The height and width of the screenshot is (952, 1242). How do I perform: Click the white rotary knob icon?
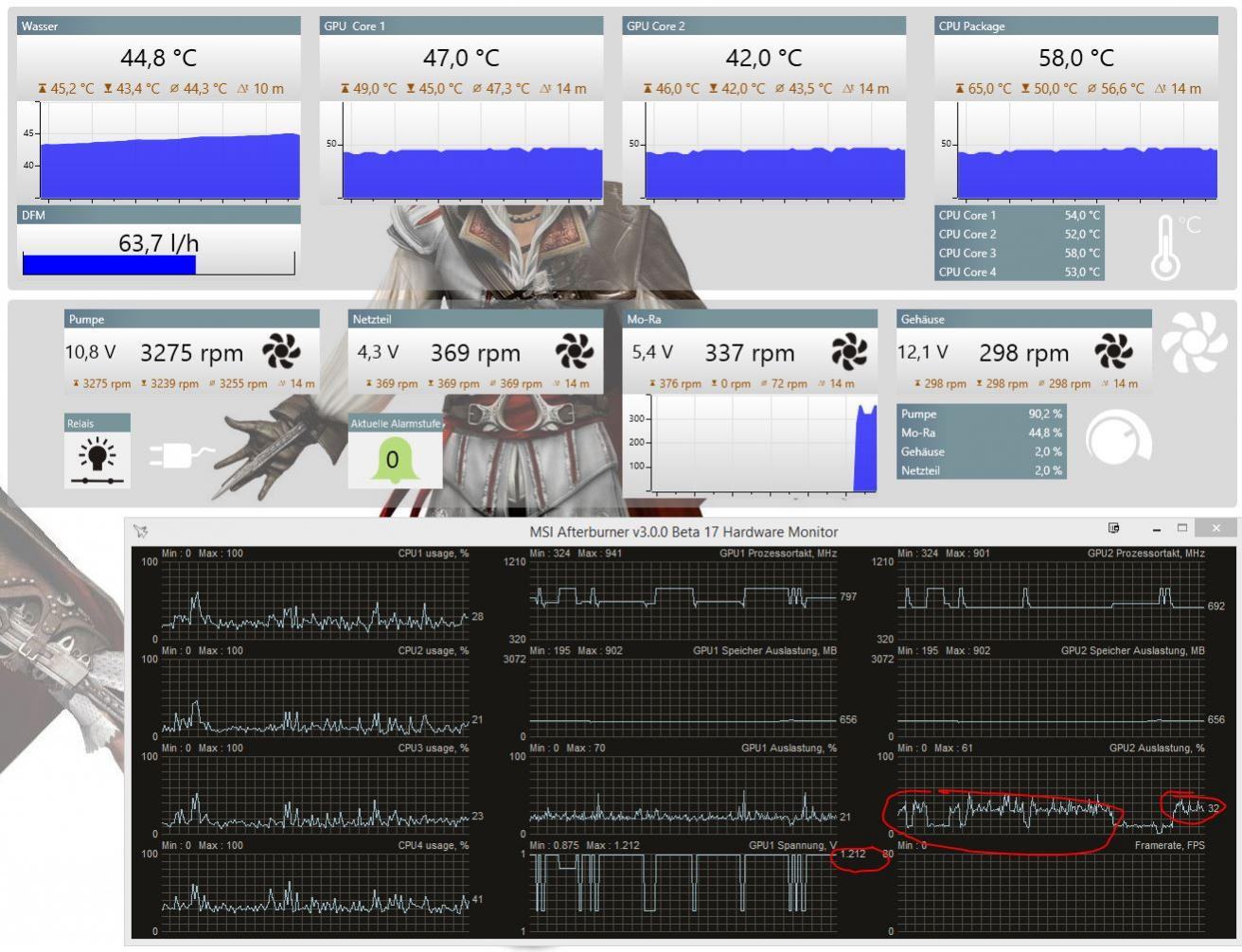[x=1119, y=440]
